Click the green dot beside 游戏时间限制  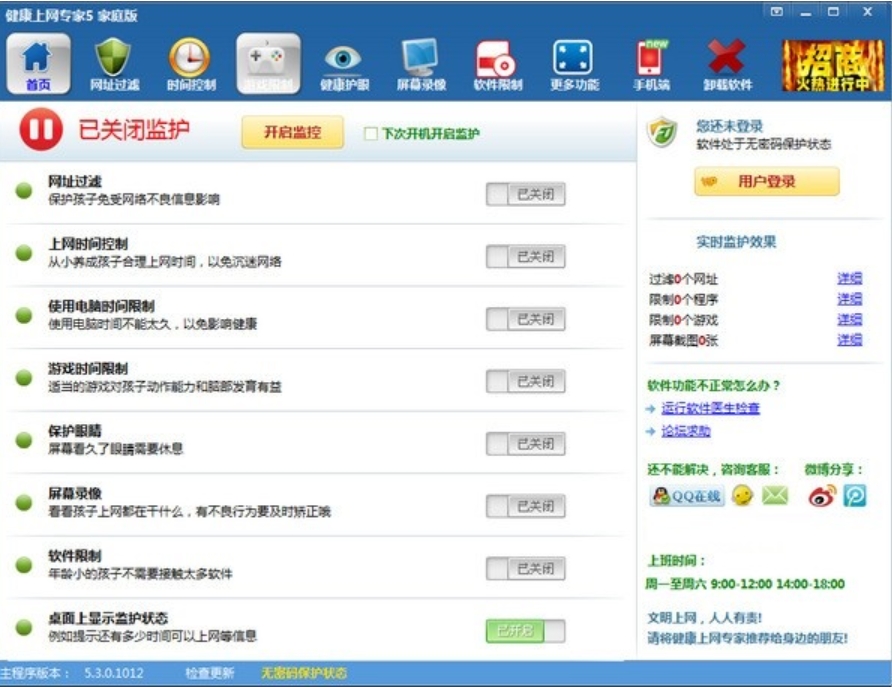click(24, 378)
